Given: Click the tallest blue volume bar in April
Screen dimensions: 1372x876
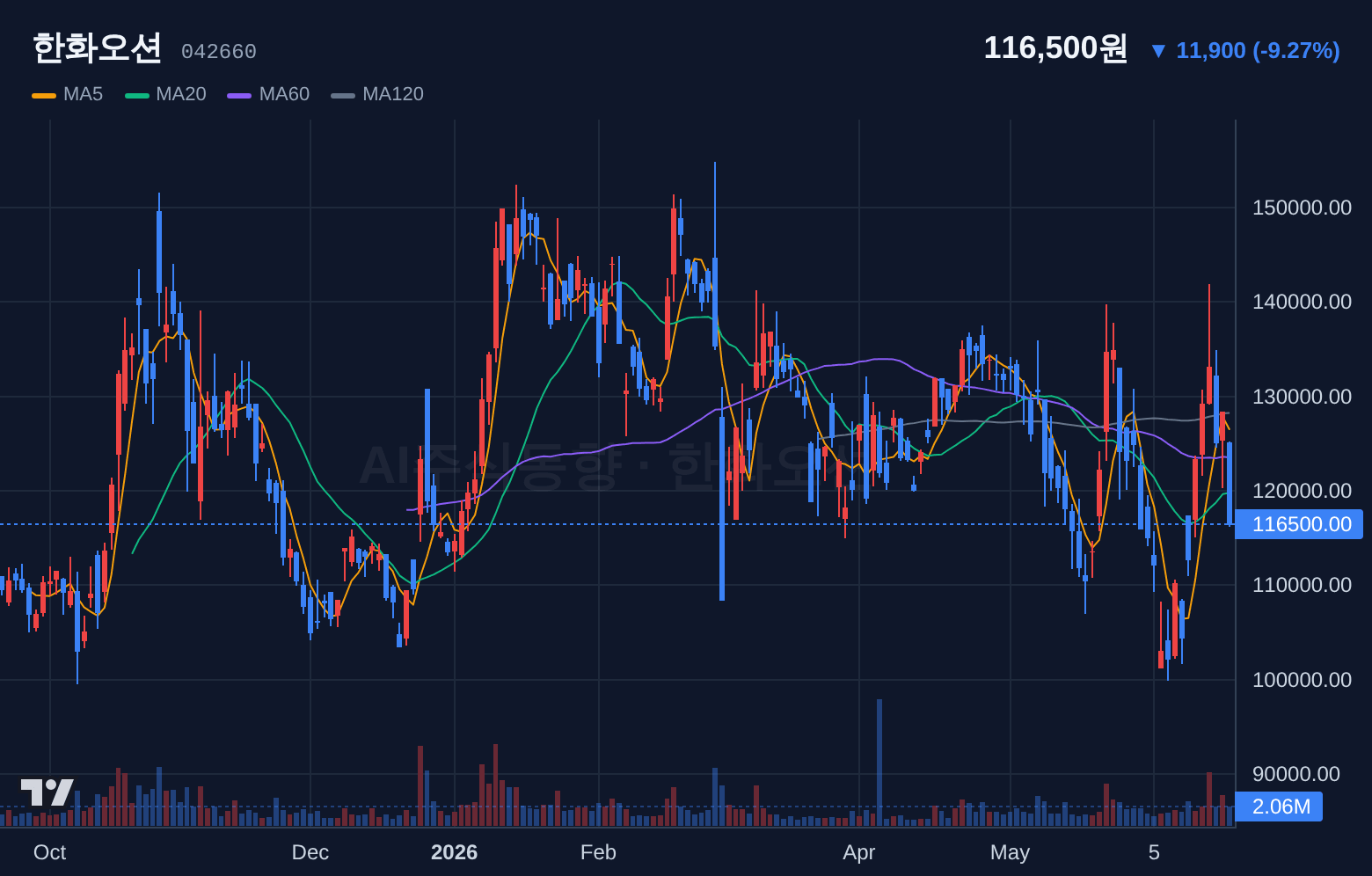Looking at the screenshot, I should pyautogui.click(x=879, y=763).
